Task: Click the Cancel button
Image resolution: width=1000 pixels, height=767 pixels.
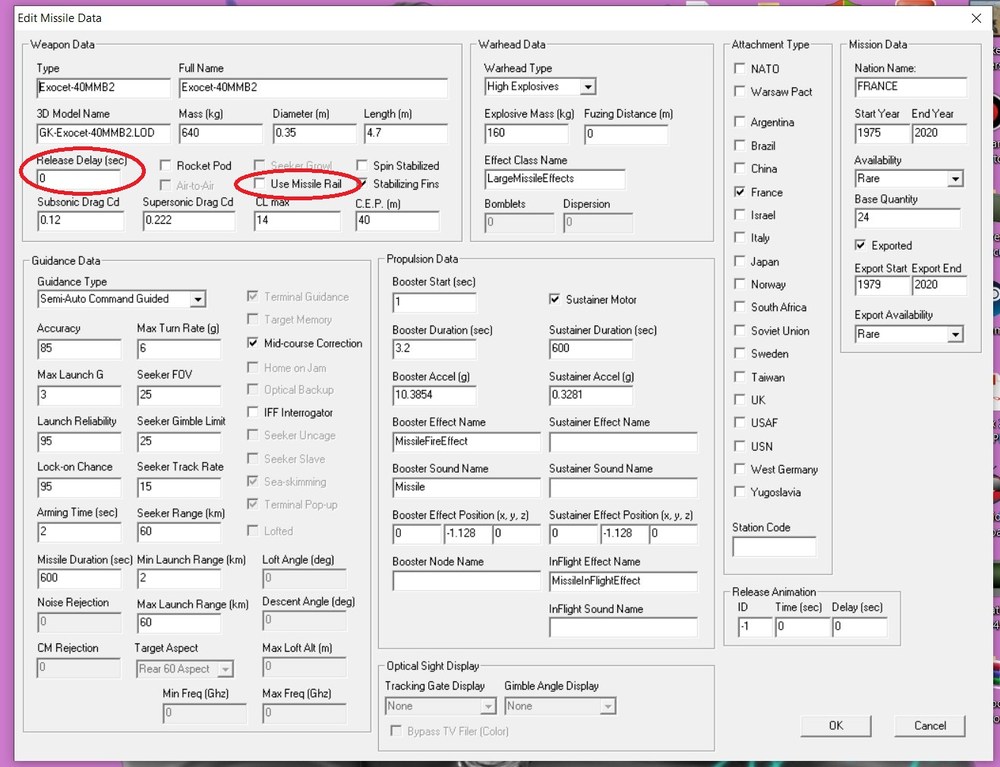Action: pyautogui.click(x=930, y=726)
